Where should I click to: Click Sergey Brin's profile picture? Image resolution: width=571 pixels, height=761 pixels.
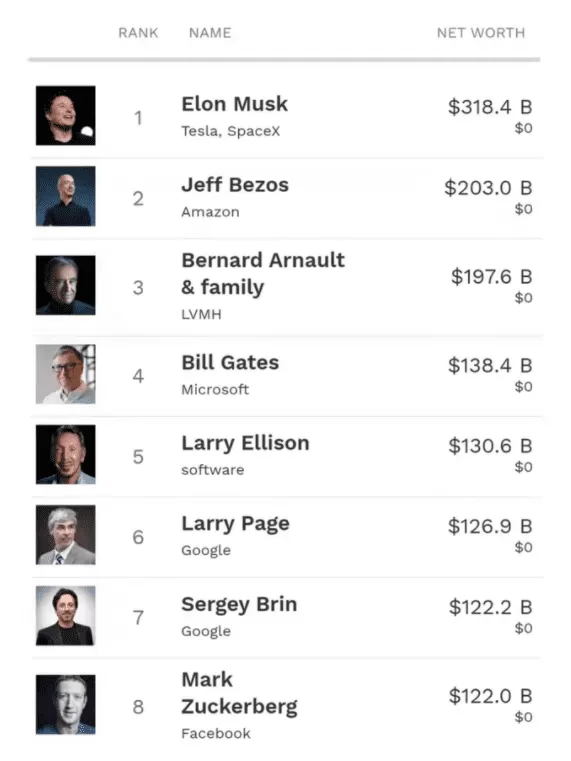tap(65, 615)
